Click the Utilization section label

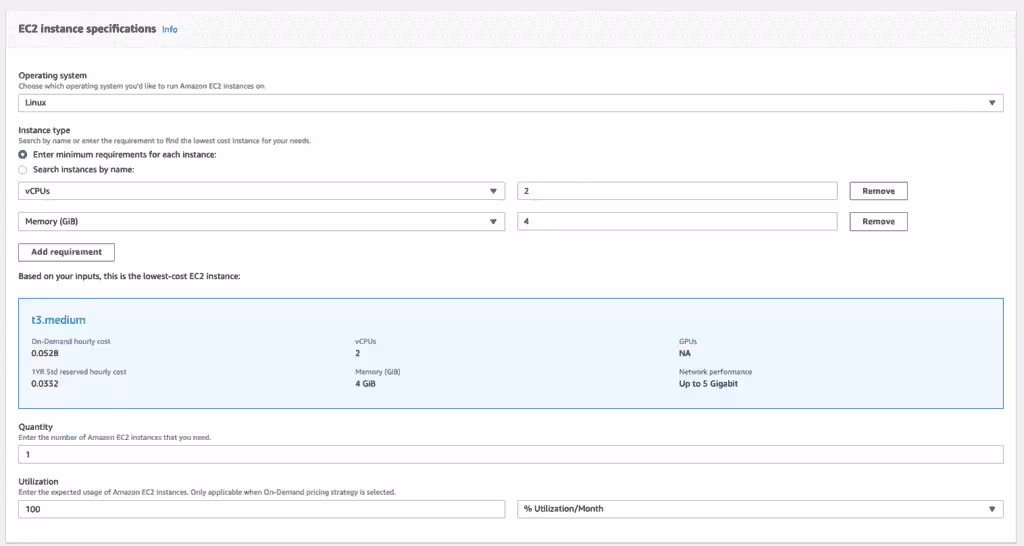click(x=38, y=481)
